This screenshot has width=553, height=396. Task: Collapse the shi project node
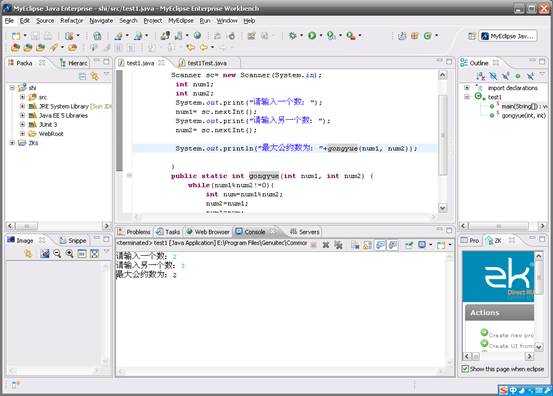12,87
